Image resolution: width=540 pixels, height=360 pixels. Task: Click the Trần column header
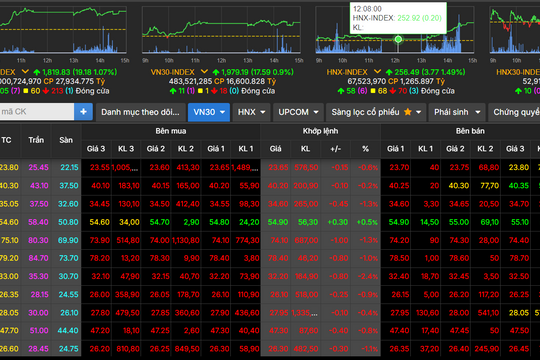coord(36,140)
